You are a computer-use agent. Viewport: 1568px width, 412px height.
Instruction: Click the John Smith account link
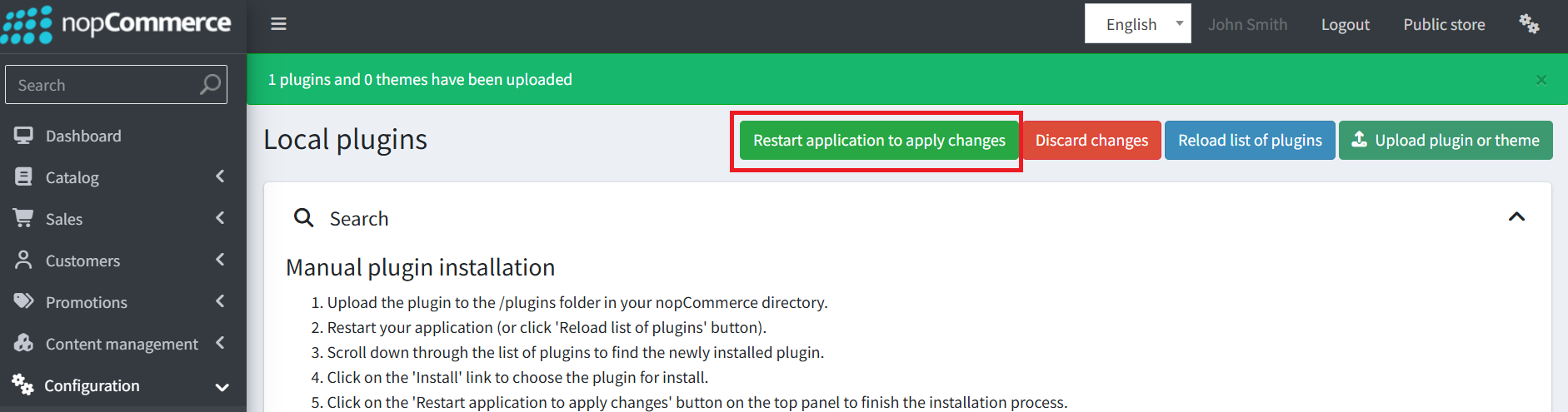point(1247,25)
